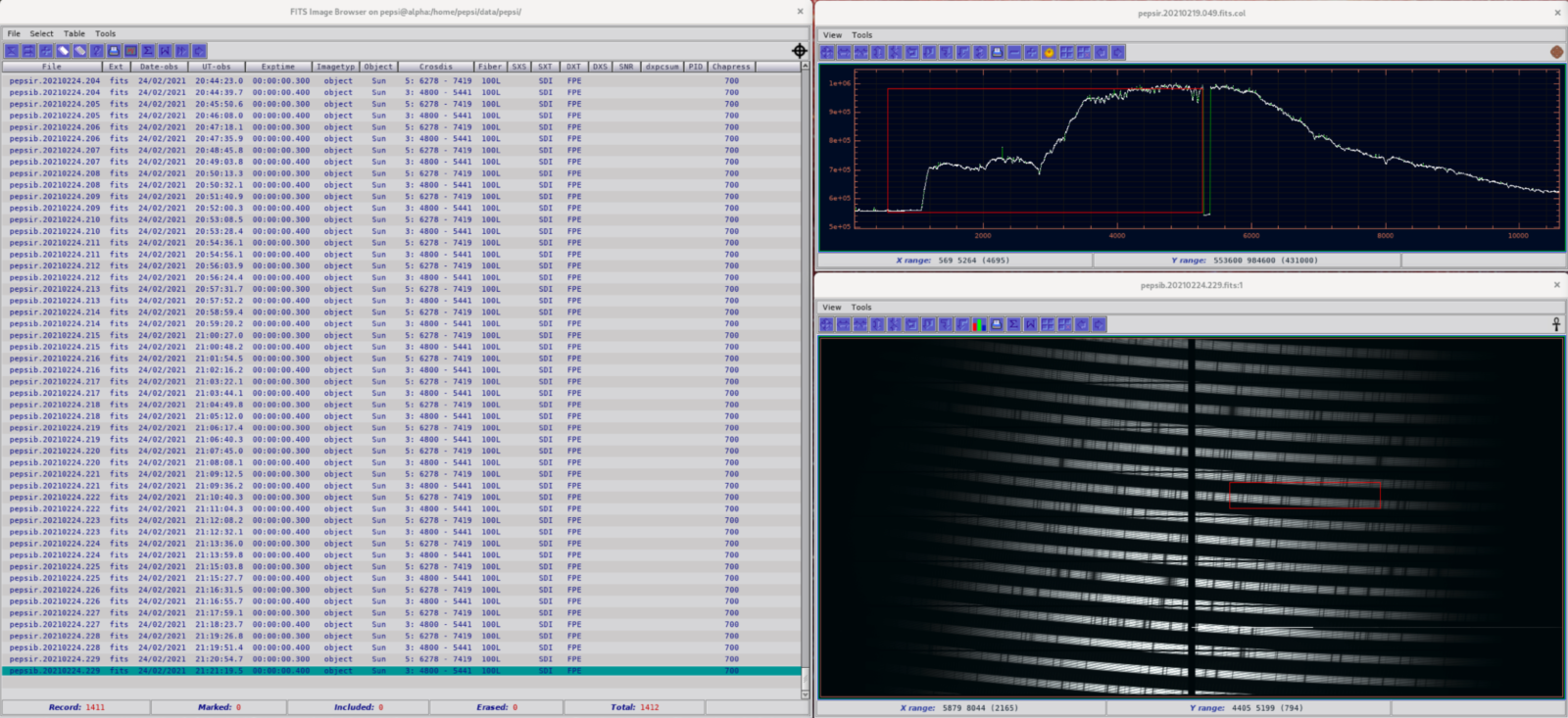Image resolution: width=1568 pixels, height=718 pixels.
Task: Click the crosshair target icon above the table
Action: (x=800, y=51)
